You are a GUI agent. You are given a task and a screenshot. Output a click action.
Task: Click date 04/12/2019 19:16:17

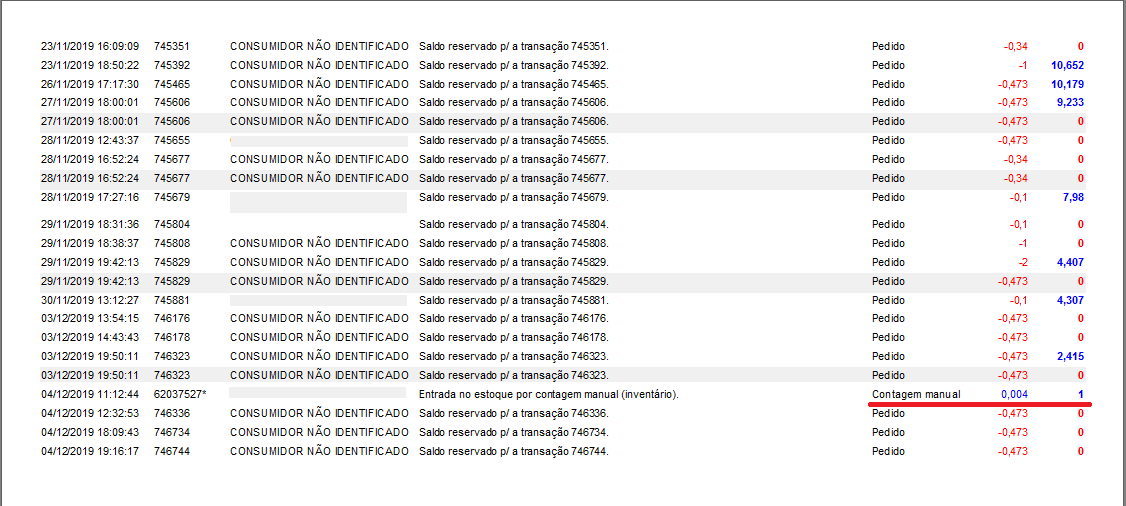click(90, 451)
